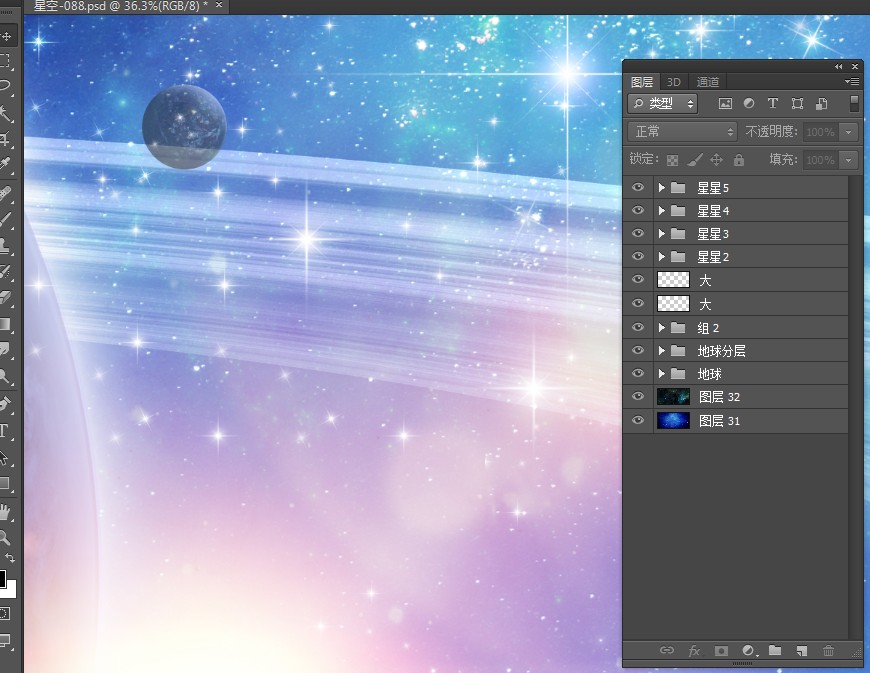
Task: Select the Eyedropper tool
Action: coord(6,164)
